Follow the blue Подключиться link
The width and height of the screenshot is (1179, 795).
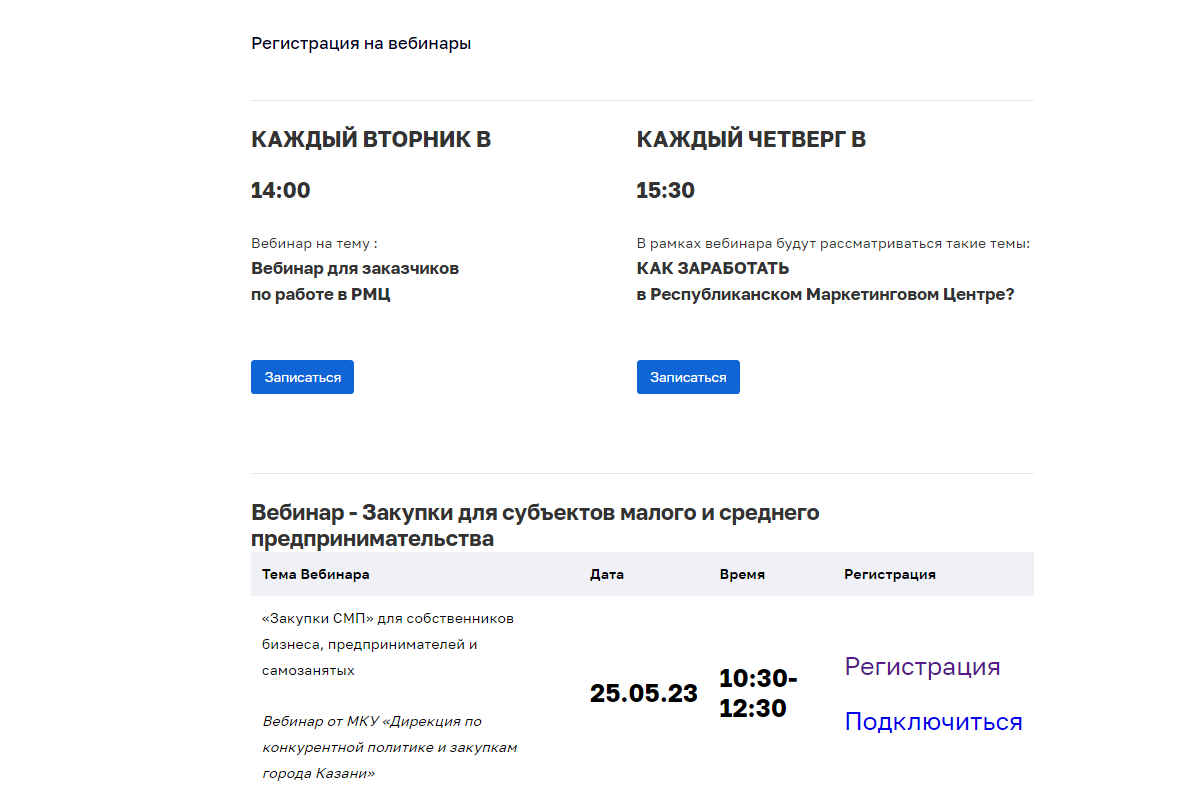tap(933, 722)
